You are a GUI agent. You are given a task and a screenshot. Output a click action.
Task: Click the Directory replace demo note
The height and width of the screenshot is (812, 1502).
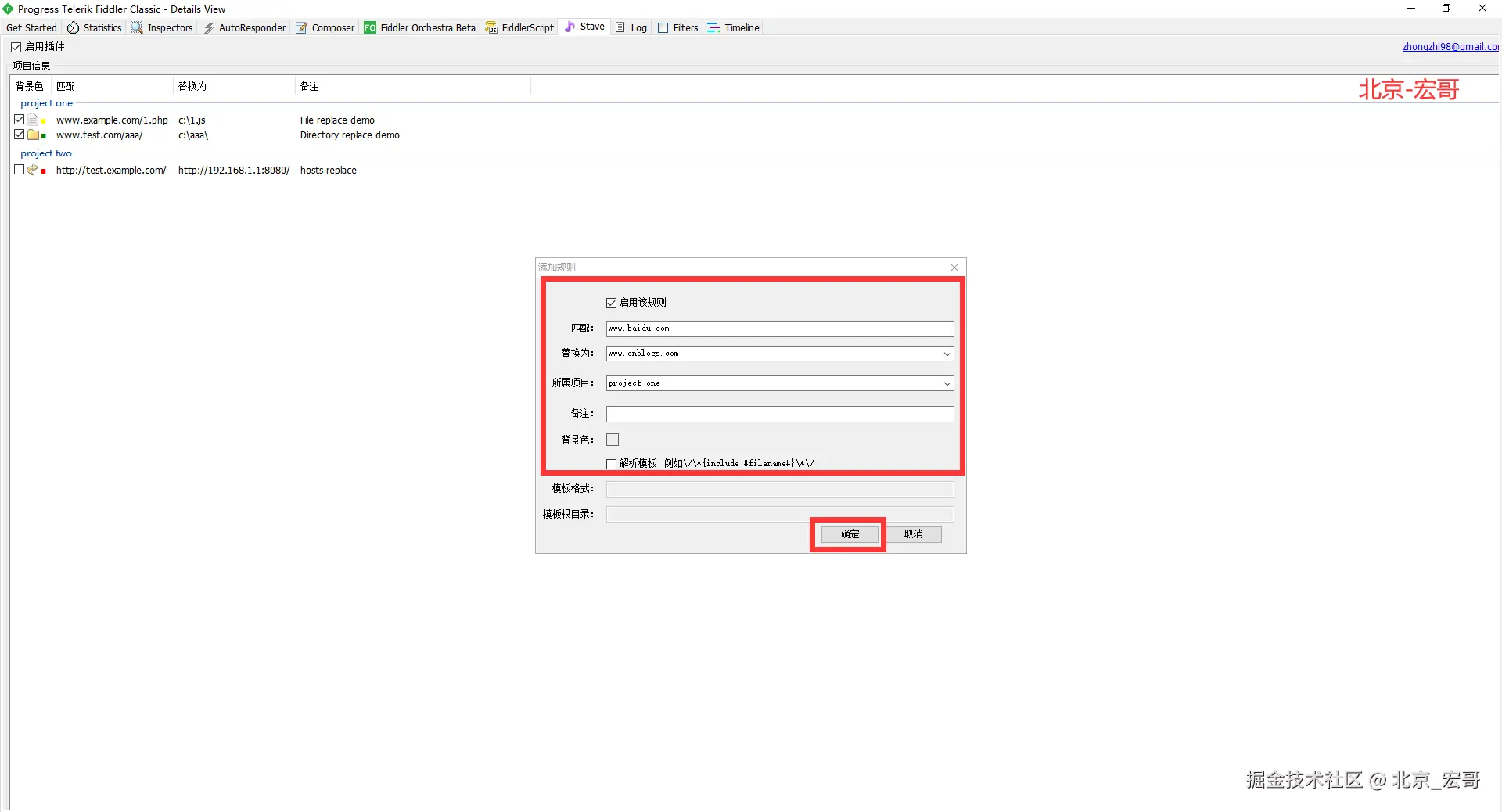(x=350, y=135)
